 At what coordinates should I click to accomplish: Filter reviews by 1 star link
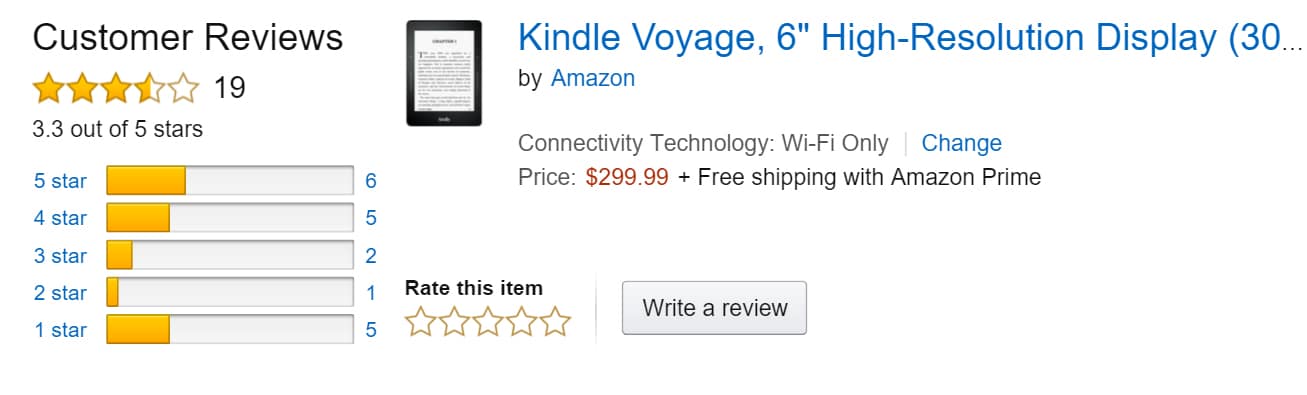pyautogui.click(x=60, y=330)
